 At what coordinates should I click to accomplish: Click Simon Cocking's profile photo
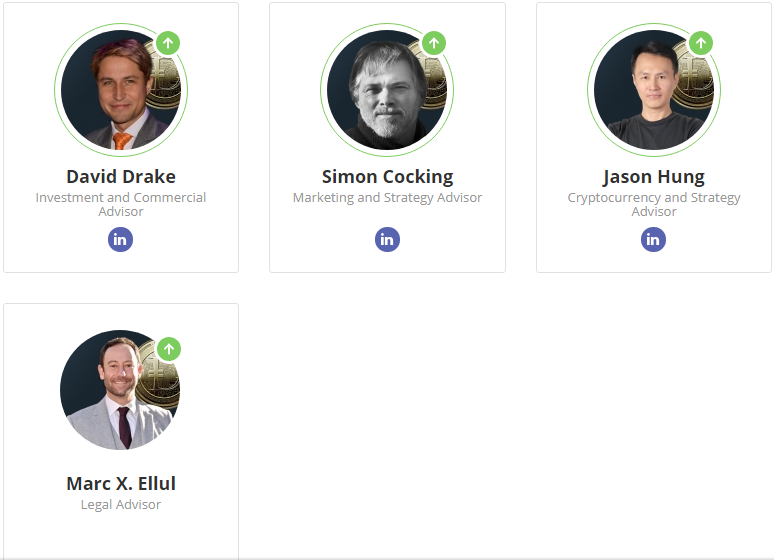[x=387, y=90]
